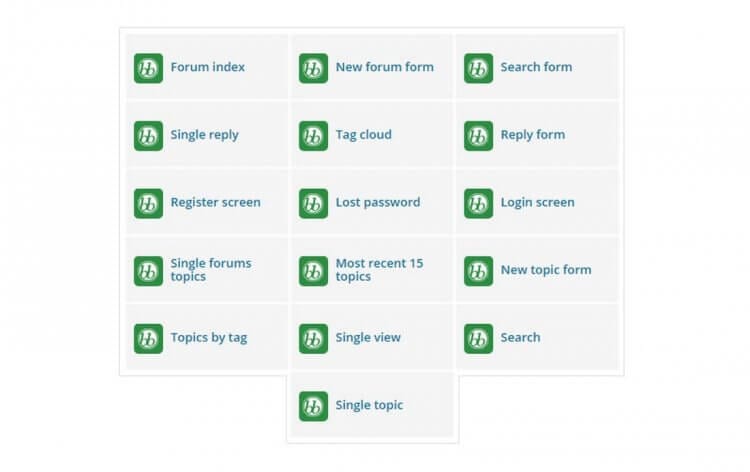Image resolution: width=750 pixels, height=472 pixels.
Task: Click the icon beside Reply form
Action: (478, 136)
